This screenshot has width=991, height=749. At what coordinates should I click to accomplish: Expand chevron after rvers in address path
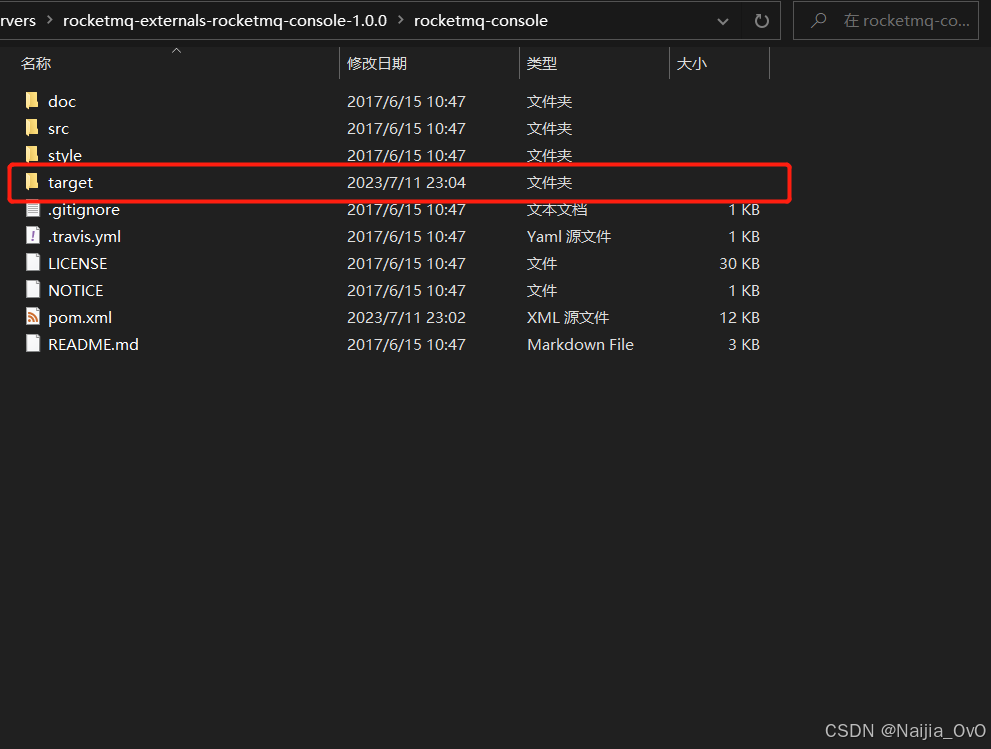coord(49,20)
